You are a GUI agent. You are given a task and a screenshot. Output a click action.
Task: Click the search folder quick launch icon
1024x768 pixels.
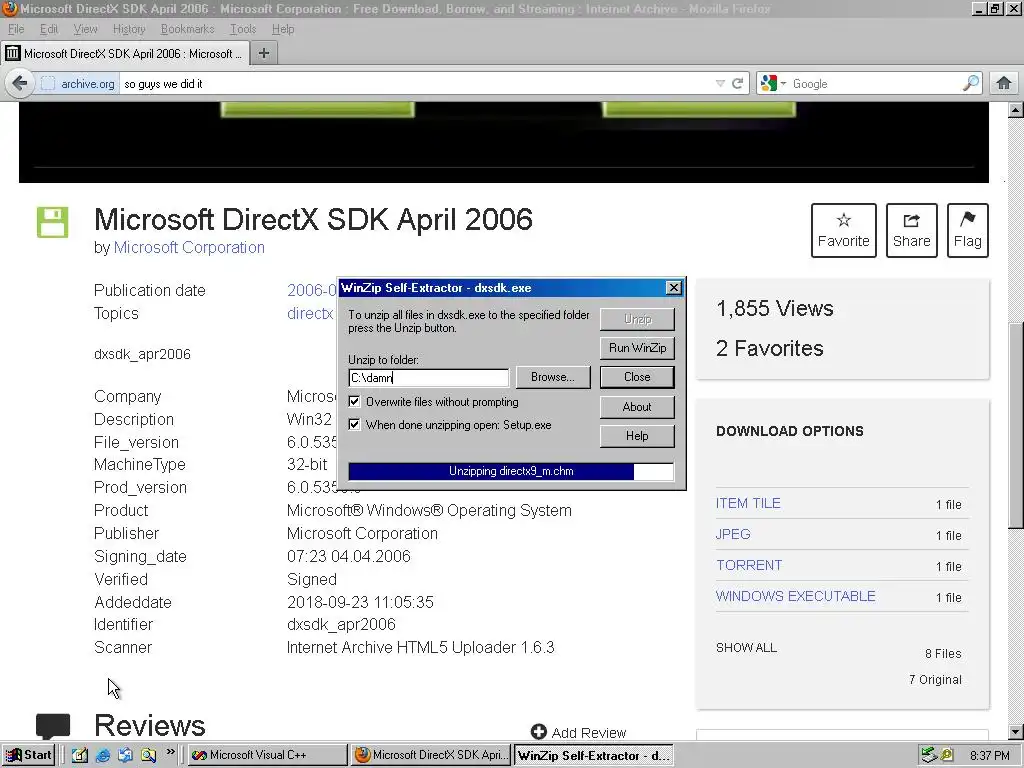pyautogui.click(x=148, y=755)
